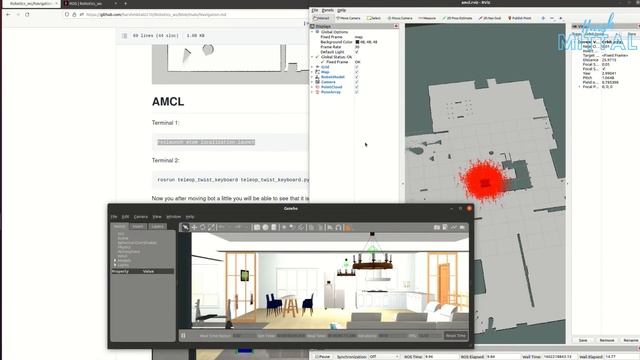This screenshot has width=640, height=360.
Task: Expand Models in Gazebo World tree
Action: pos(115,260)
